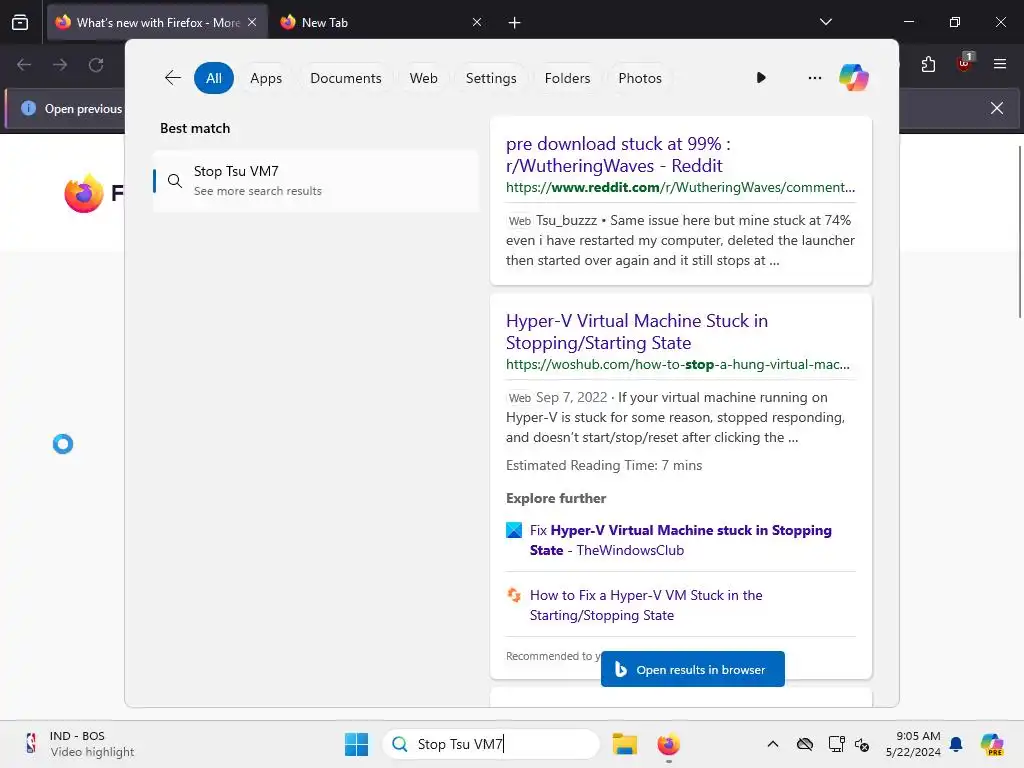Switch to Documents filter
The width and height of the screenshot is (1024, 768).
point(345,78)
